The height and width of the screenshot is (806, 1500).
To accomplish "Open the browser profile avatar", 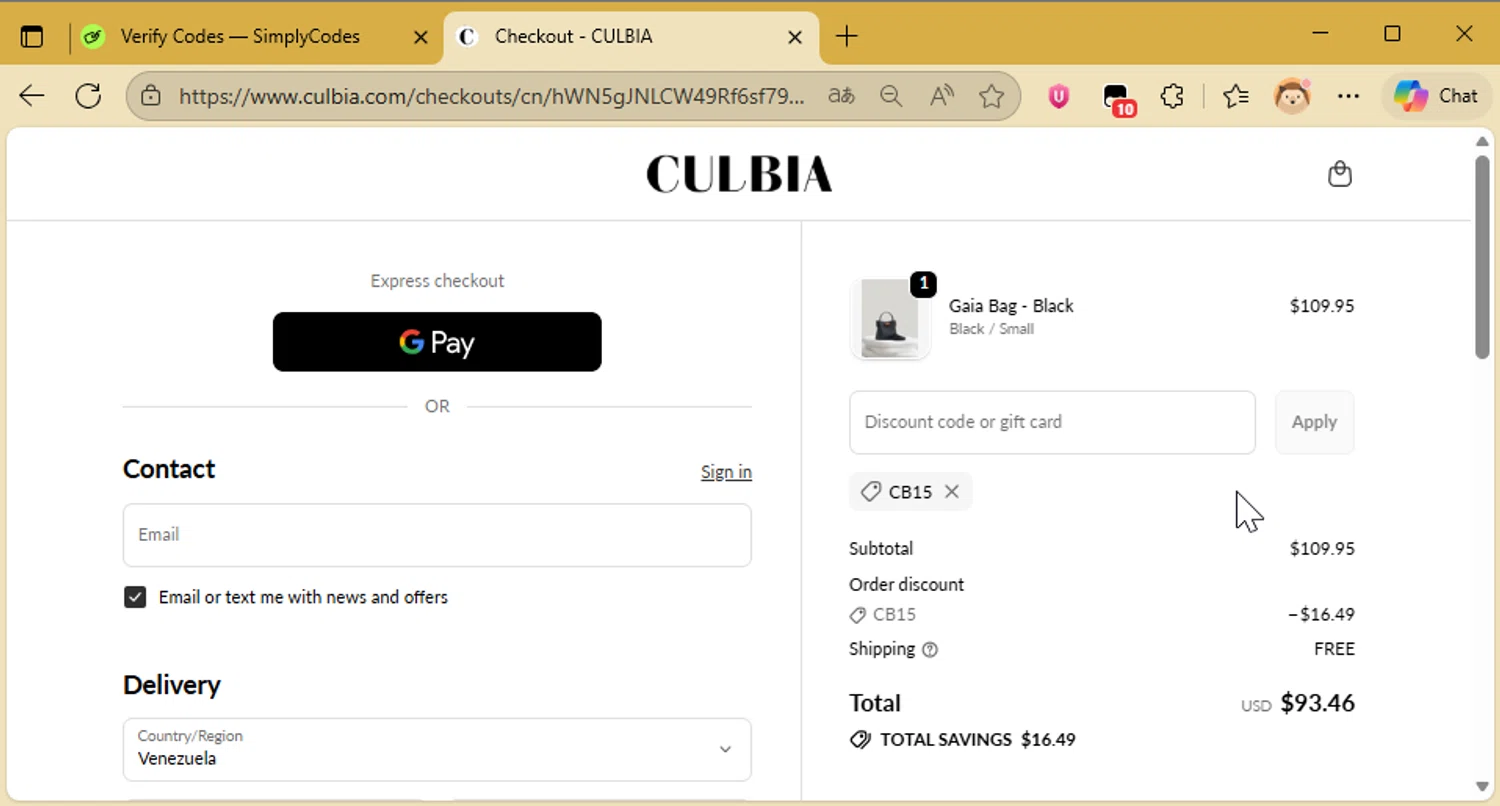I will [x=1292, y=96].
